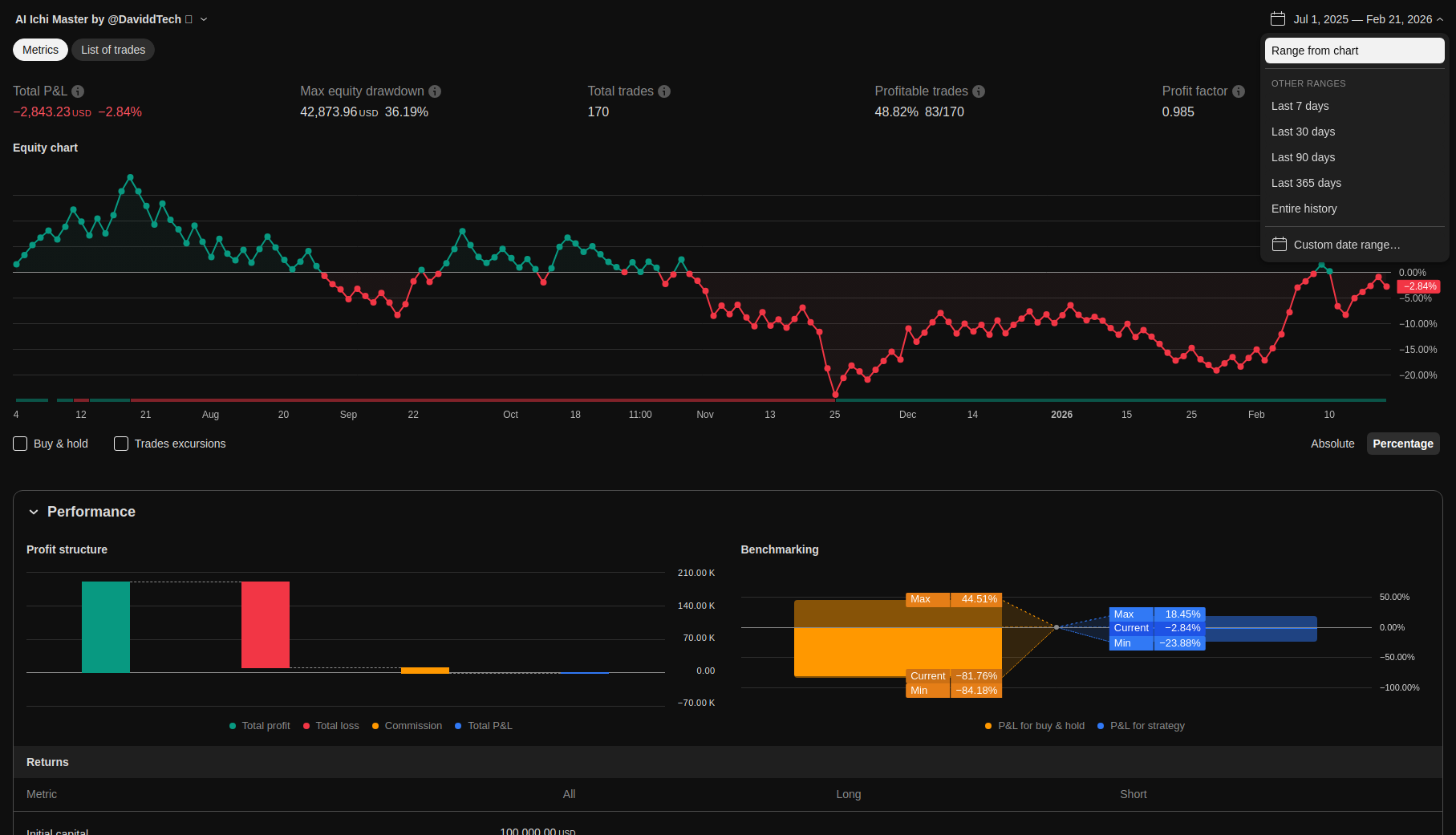Toggle Total profit legend swatch
The height and width of the screenshot is (835, 1456).
click(233, 726)
